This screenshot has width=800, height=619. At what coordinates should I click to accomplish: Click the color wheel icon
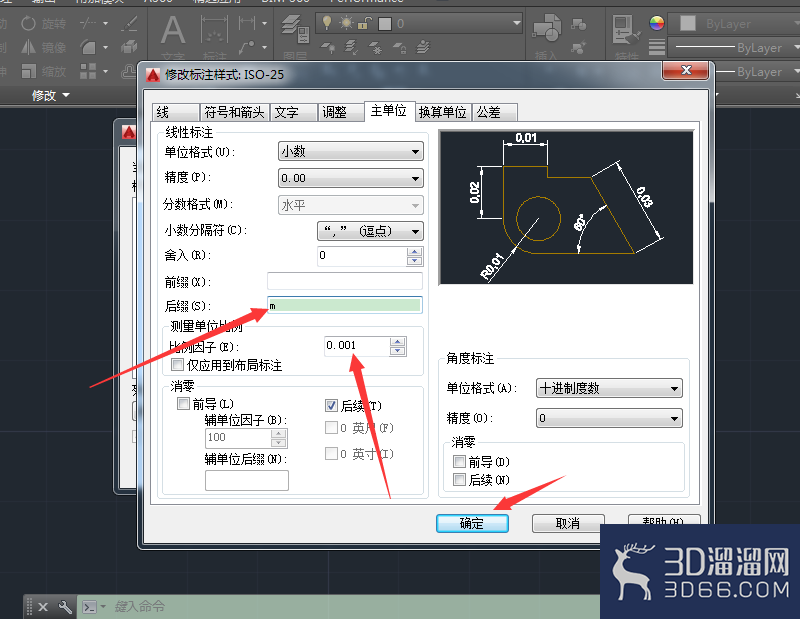[x=657, y=23]
